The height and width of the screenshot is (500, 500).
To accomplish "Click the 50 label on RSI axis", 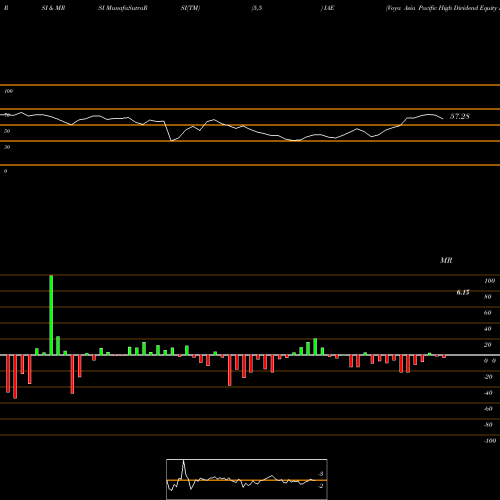I will 7,131.
